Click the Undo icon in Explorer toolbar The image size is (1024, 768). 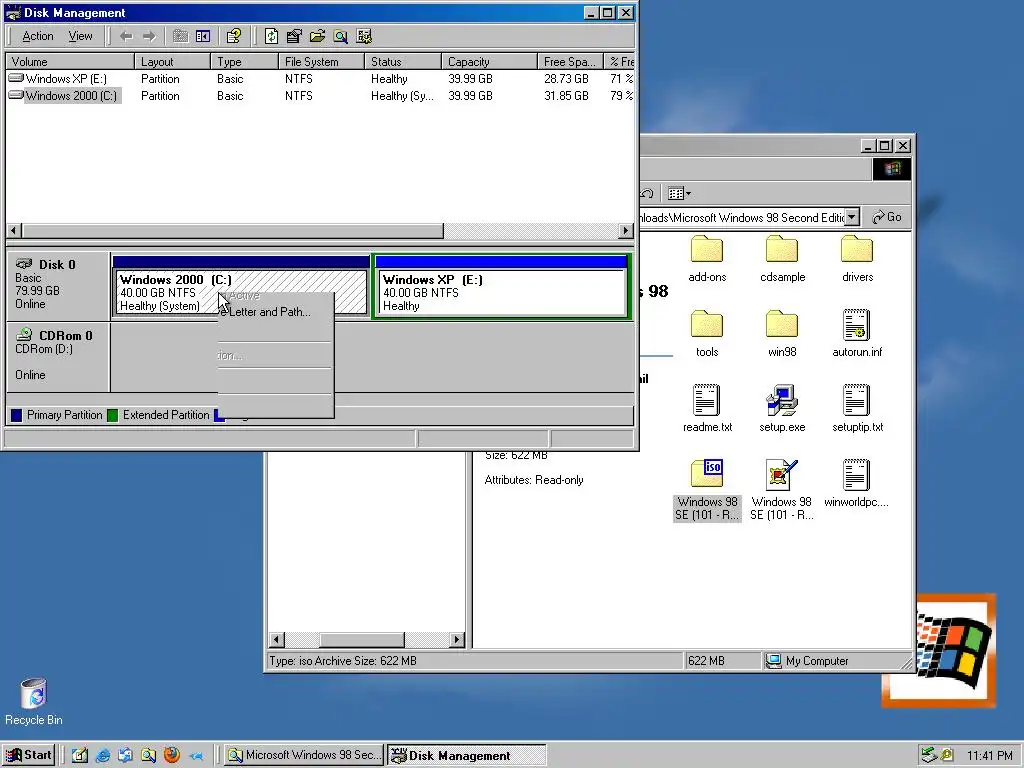[x=647, y=193]
